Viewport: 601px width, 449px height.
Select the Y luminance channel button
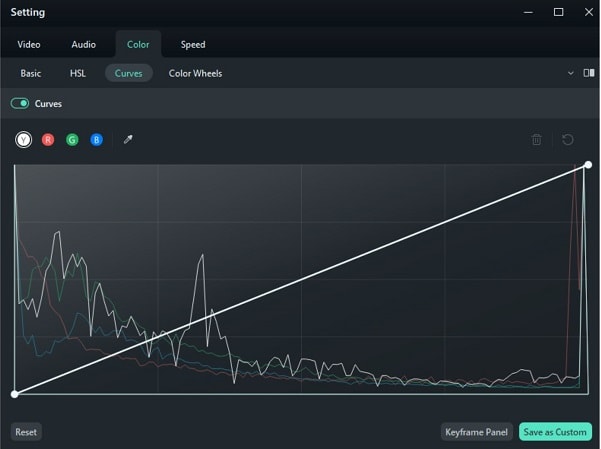click(x=23, y=140)
